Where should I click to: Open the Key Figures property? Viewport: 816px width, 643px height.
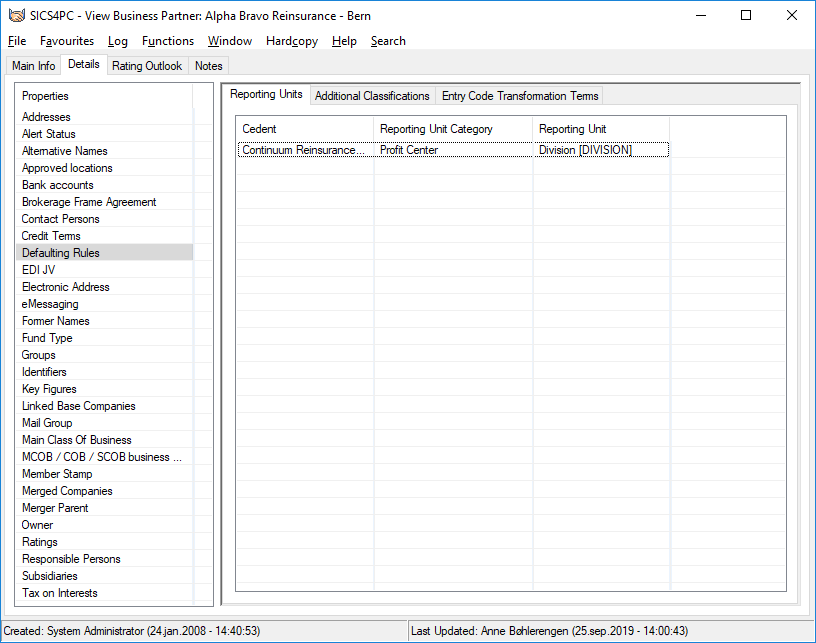click(49, 389)
